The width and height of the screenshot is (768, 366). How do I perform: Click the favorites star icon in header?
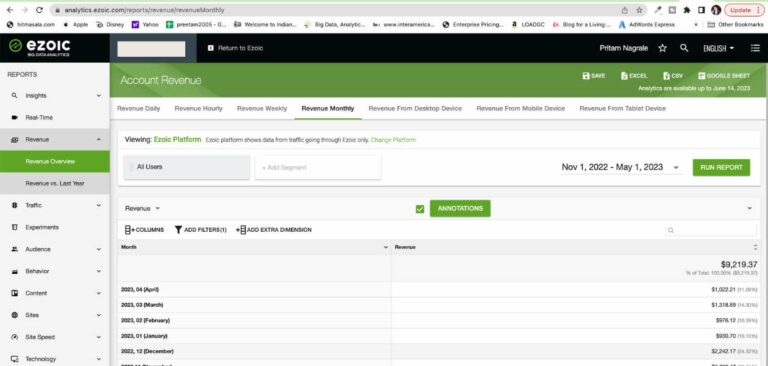pos(662,48)
